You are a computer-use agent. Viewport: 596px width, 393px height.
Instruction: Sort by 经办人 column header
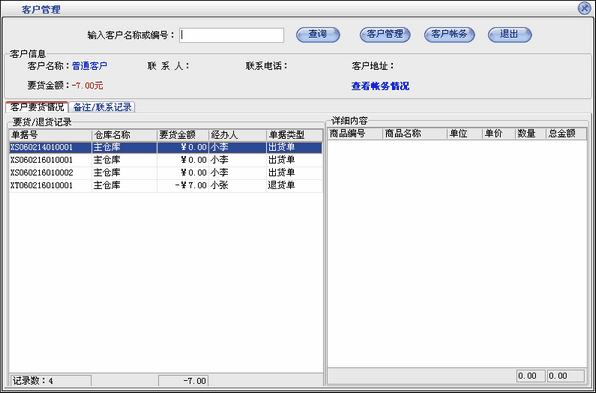pyautogui.click(x=238, y=135)
